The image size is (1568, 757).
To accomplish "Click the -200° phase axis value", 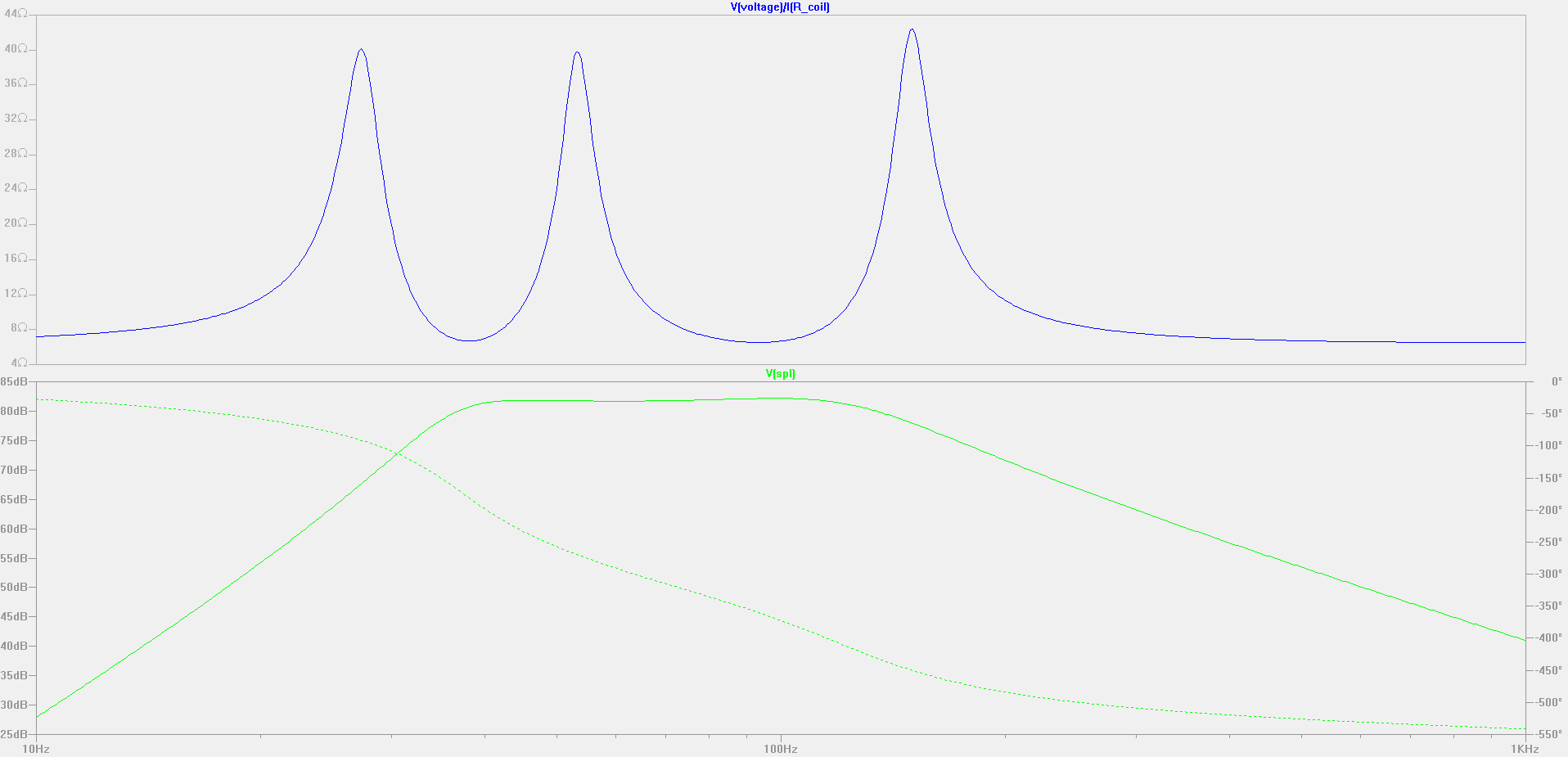I will 1549,510.
